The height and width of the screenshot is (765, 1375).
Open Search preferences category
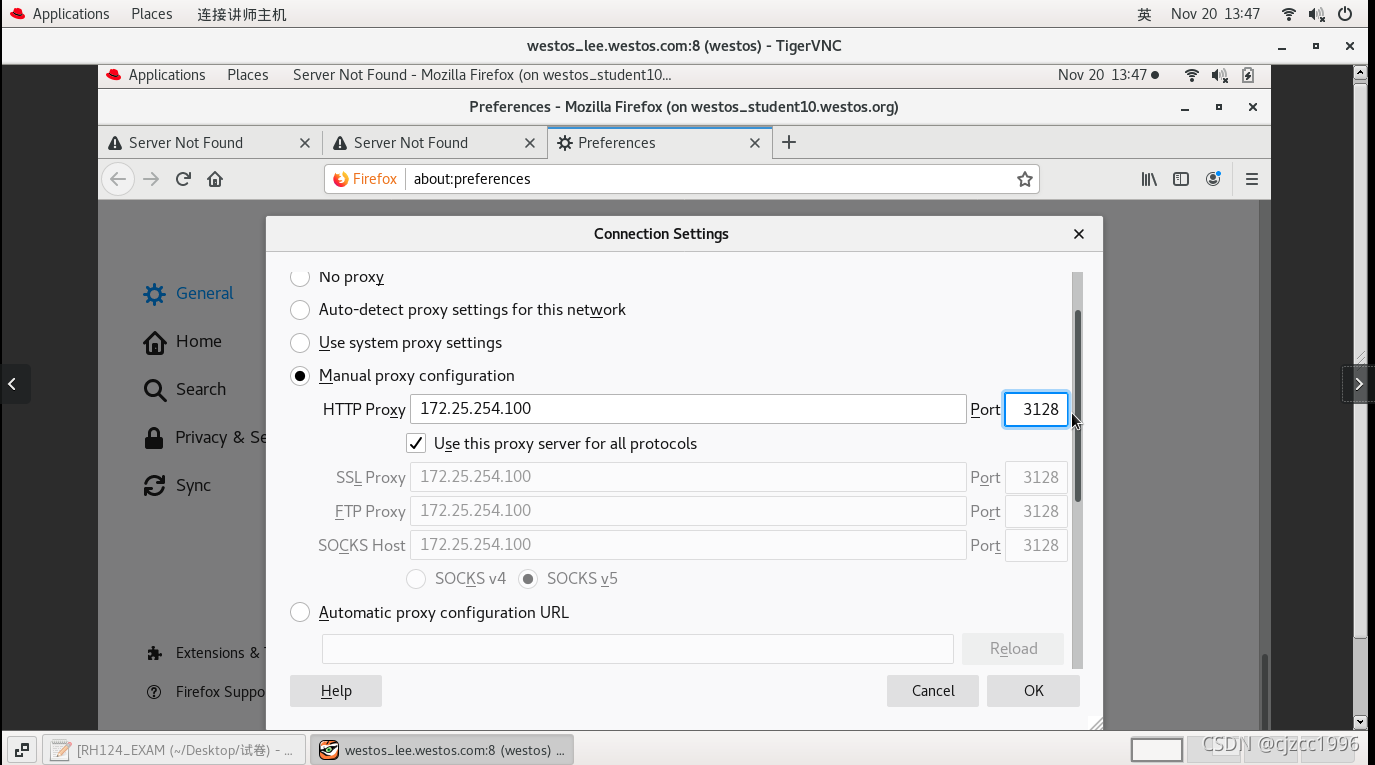(185, 389)
